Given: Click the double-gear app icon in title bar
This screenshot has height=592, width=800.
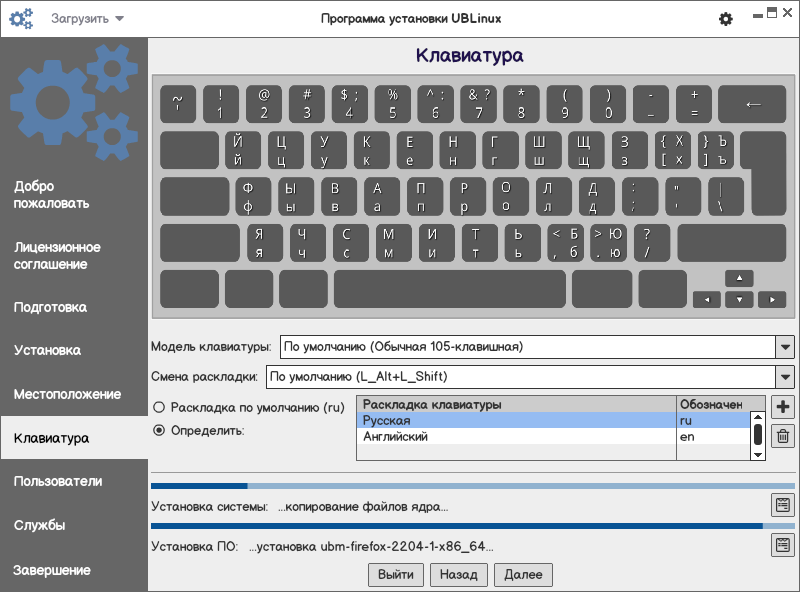Looking at the screenshot, I should (x=21, y=19).
